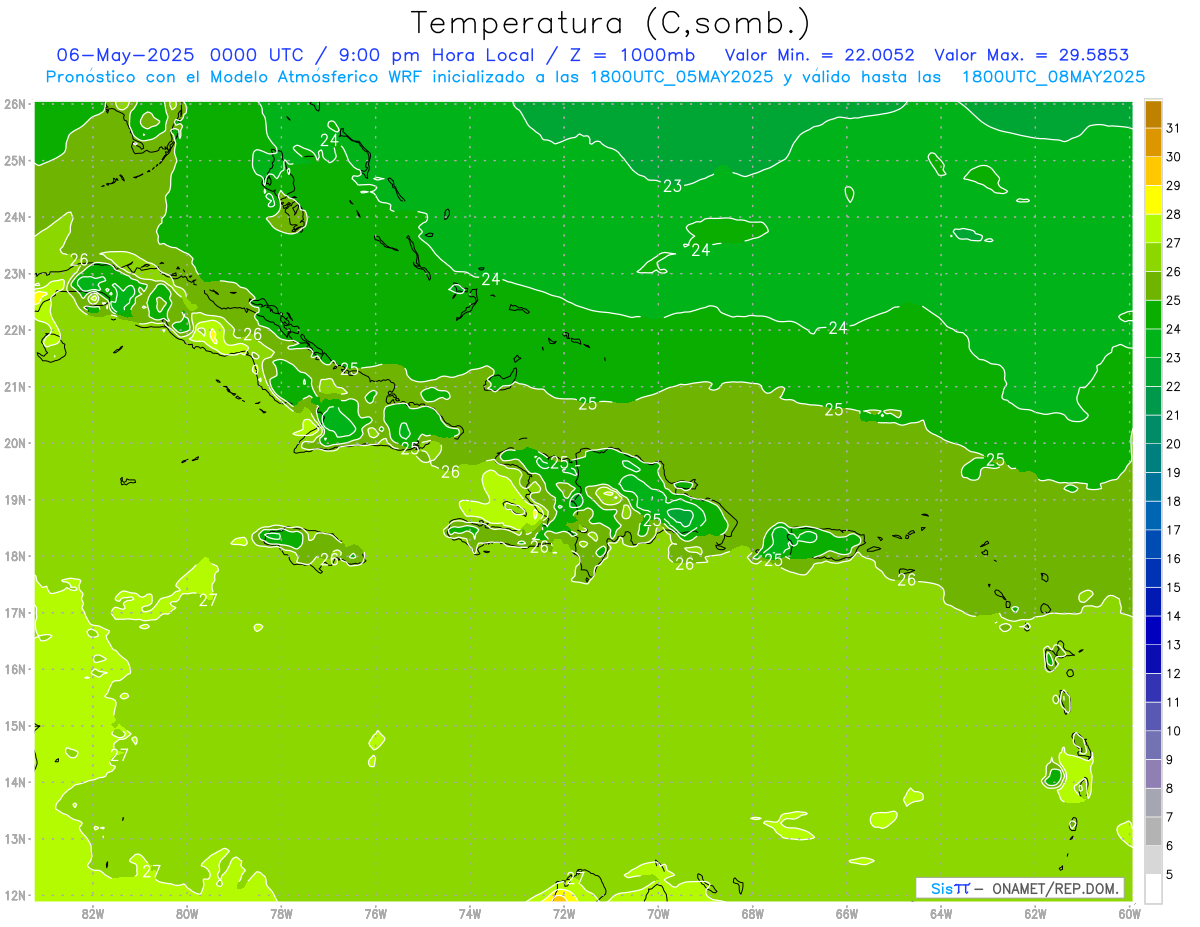The image size is (1200, 927).
Task: Click the longitude axis label 70W
Action: (658, 913)
